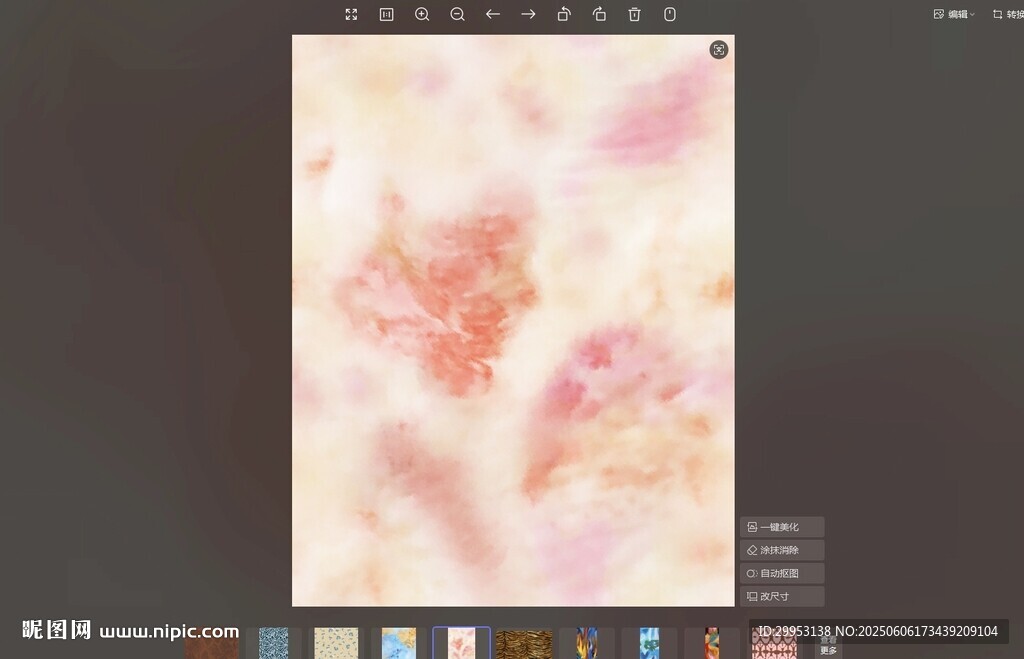1024x659 pixels.
Task: Select the brown leather texture thumbnail
Action: [x=212, y=647]
